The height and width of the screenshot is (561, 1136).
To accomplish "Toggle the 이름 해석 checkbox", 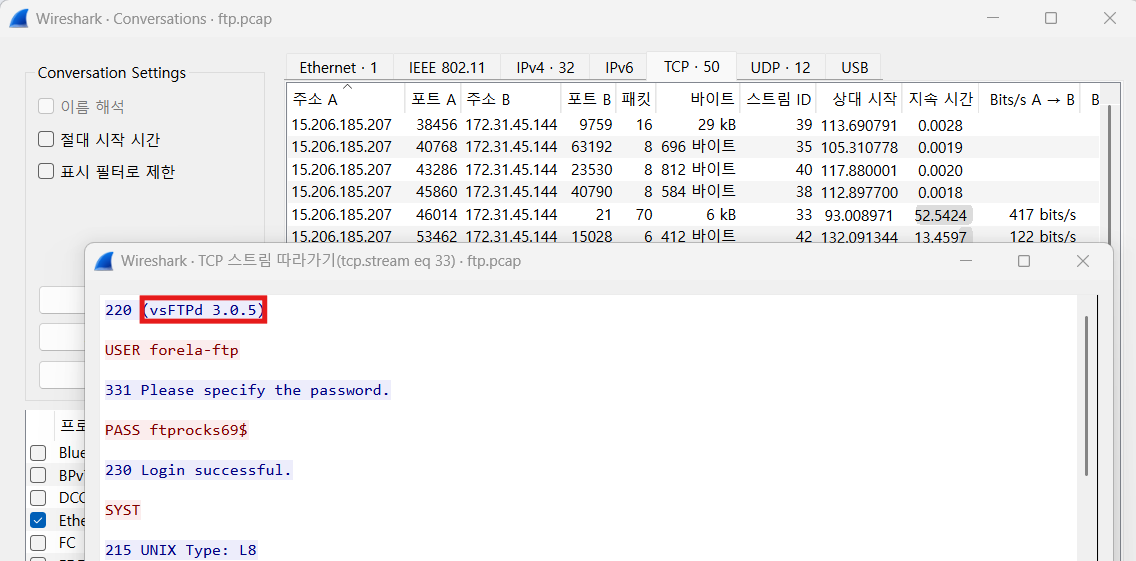I will tap(46, 107).
